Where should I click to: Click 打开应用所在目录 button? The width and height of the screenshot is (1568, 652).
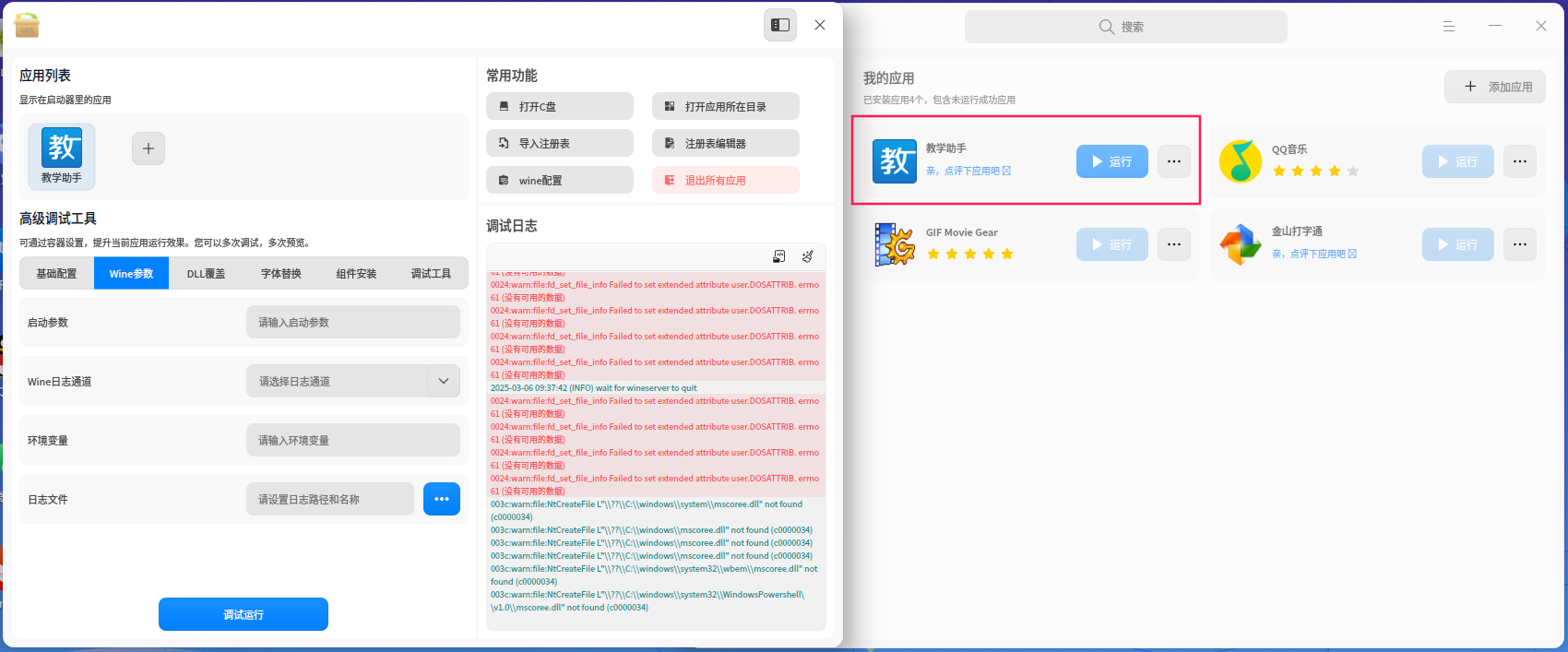pos(726,106)
